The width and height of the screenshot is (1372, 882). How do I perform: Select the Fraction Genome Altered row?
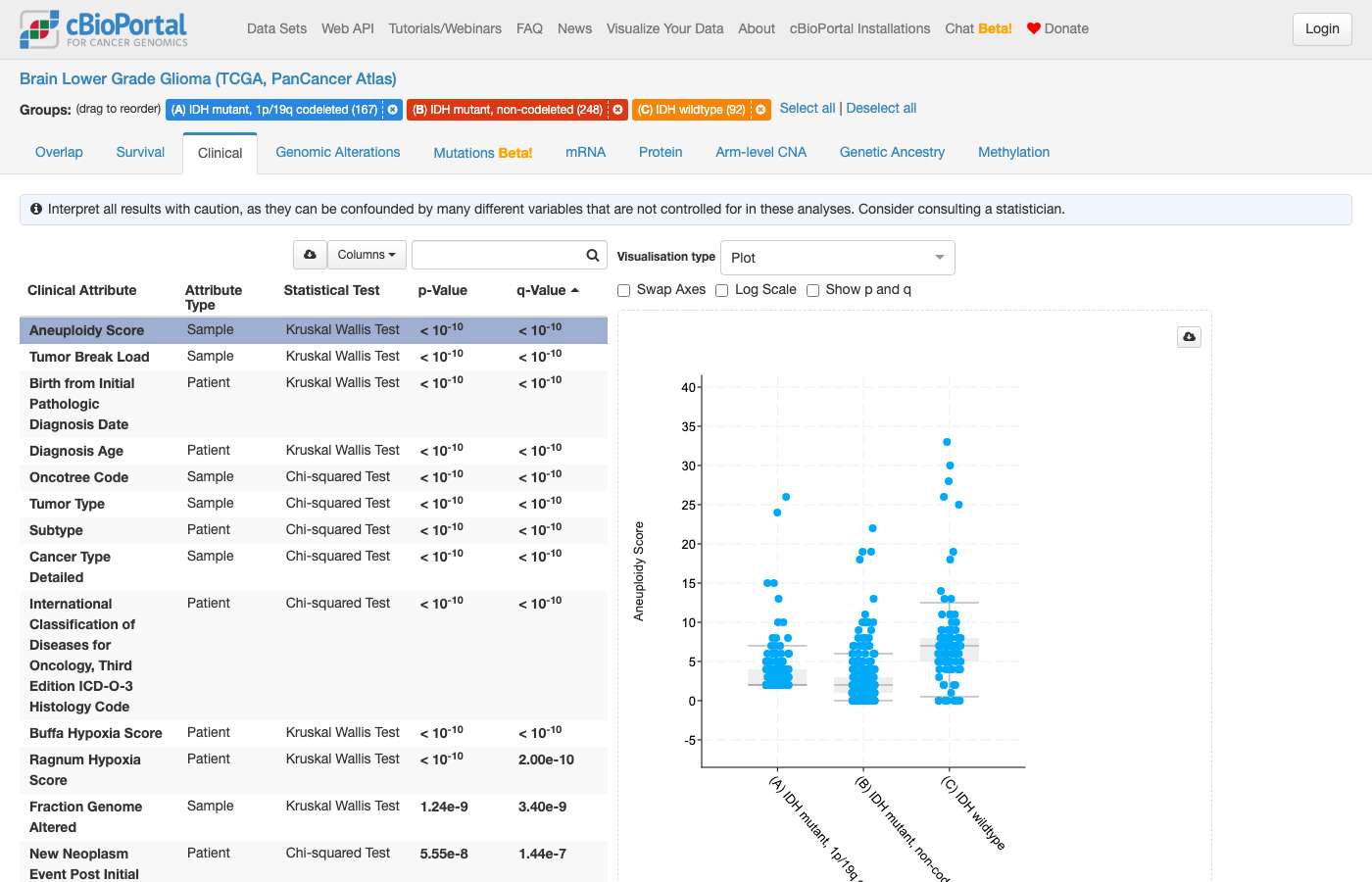(x=314, y=817)
